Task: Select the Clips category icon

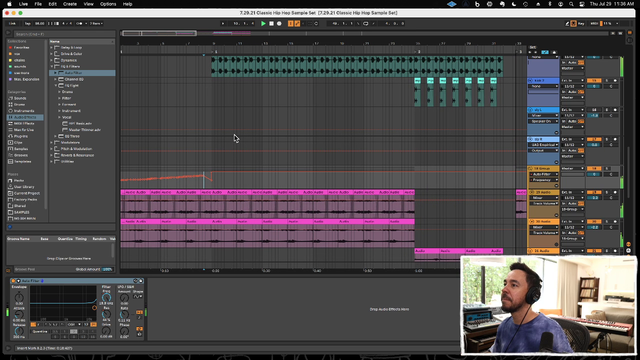Action: [x=10, y=142]
